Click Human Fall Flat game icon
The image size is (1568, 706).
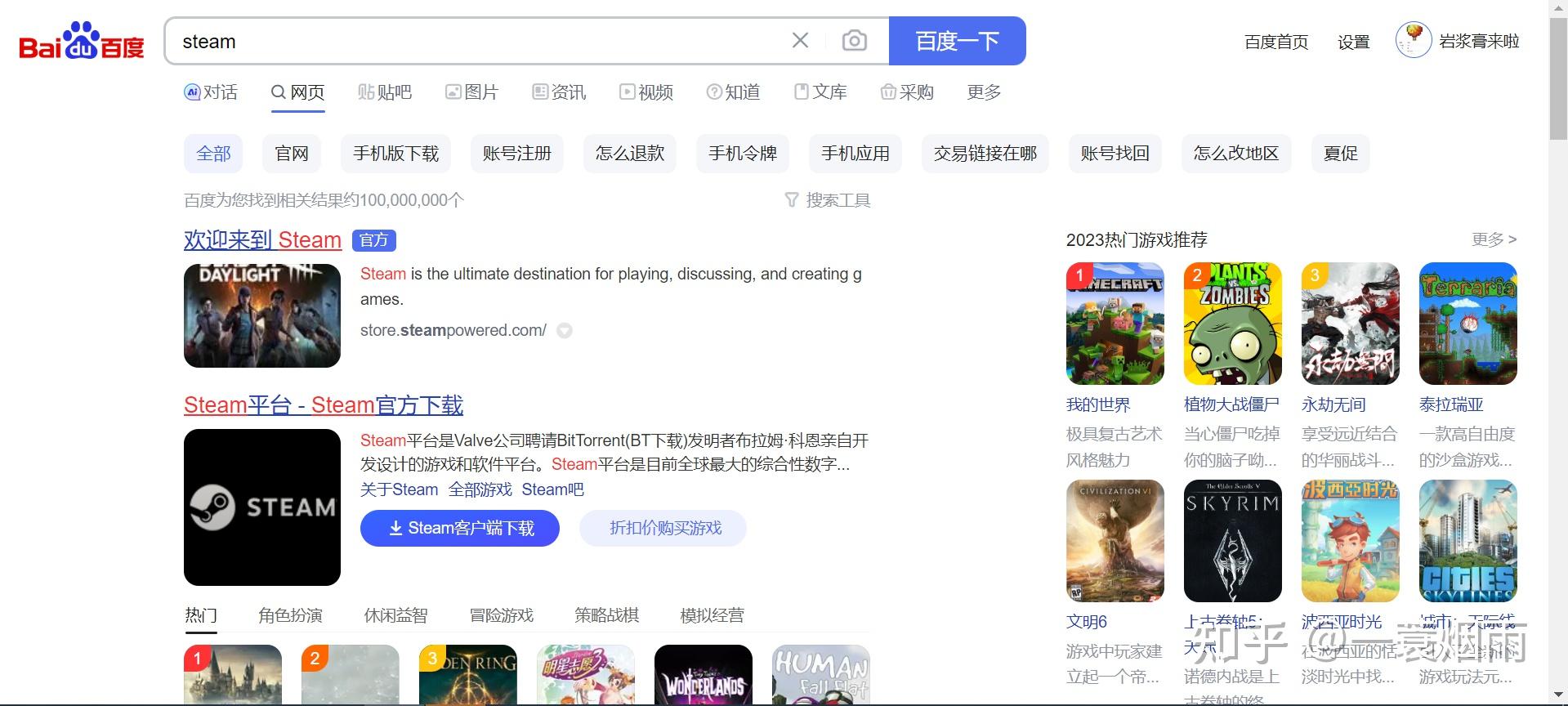click(821, 675)
